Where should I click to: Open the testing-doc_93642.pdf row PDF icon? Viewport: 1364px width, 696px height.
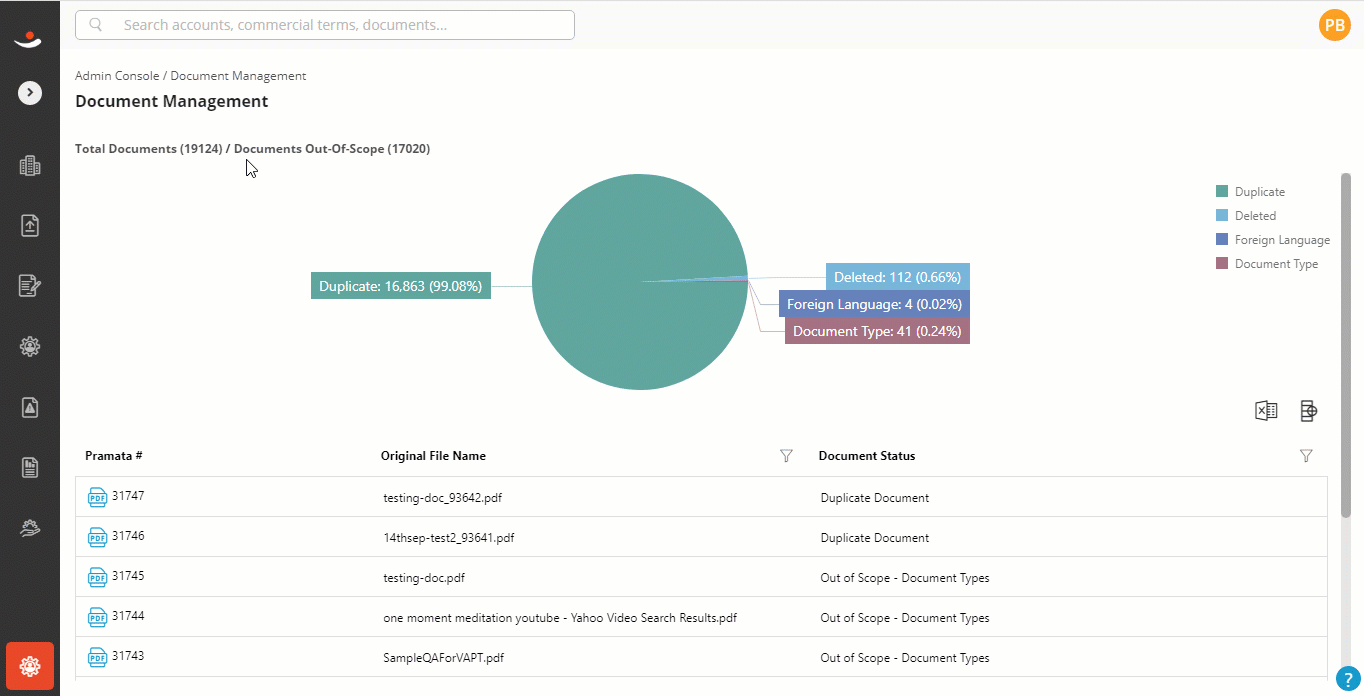point(97,497)
